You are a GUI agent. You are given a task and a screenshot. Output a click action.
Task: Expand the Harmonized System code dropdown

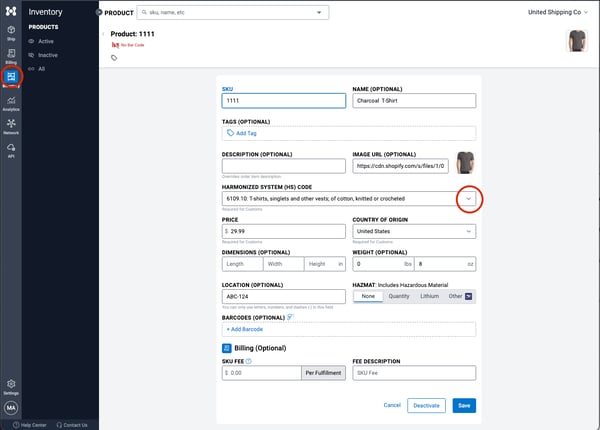pos(470,199)
